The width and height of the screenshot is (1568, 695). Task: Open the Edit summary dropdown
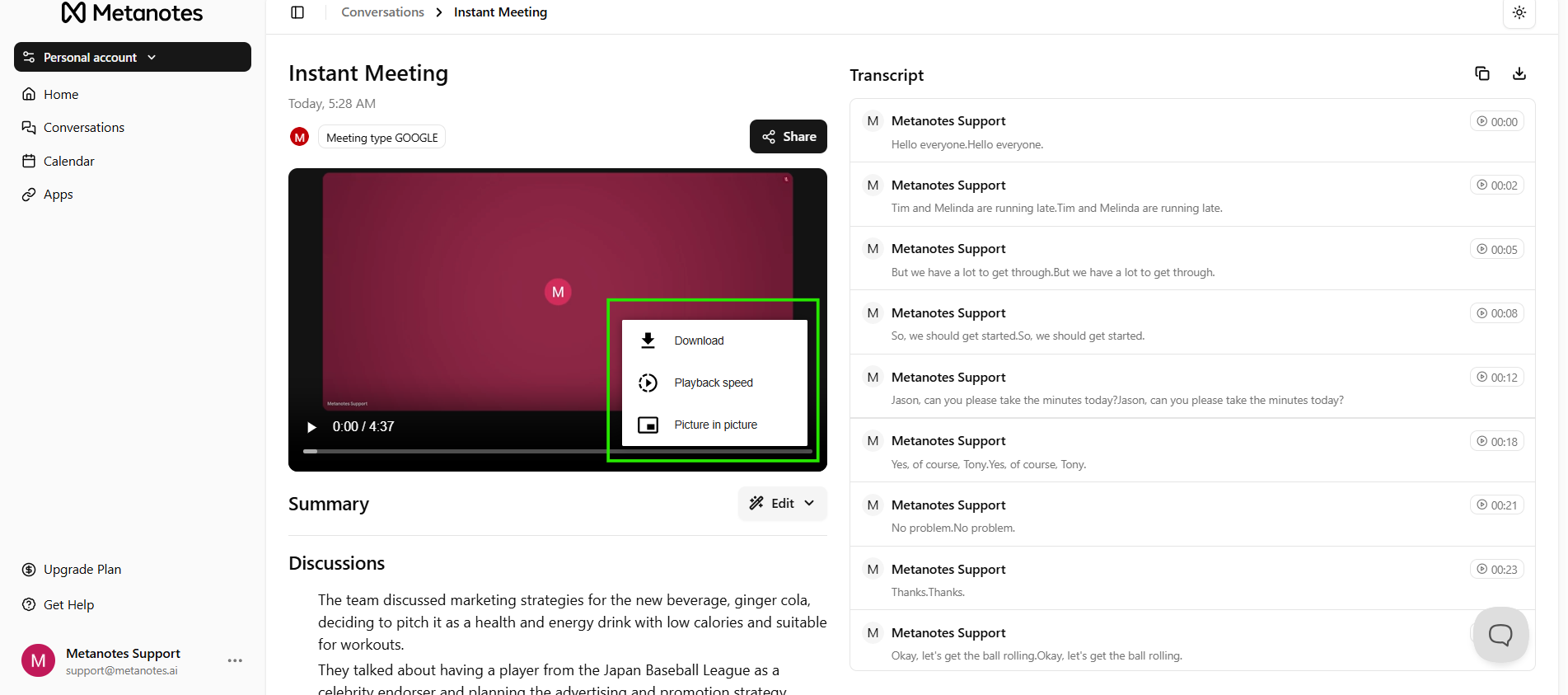(x=782, y=503)
